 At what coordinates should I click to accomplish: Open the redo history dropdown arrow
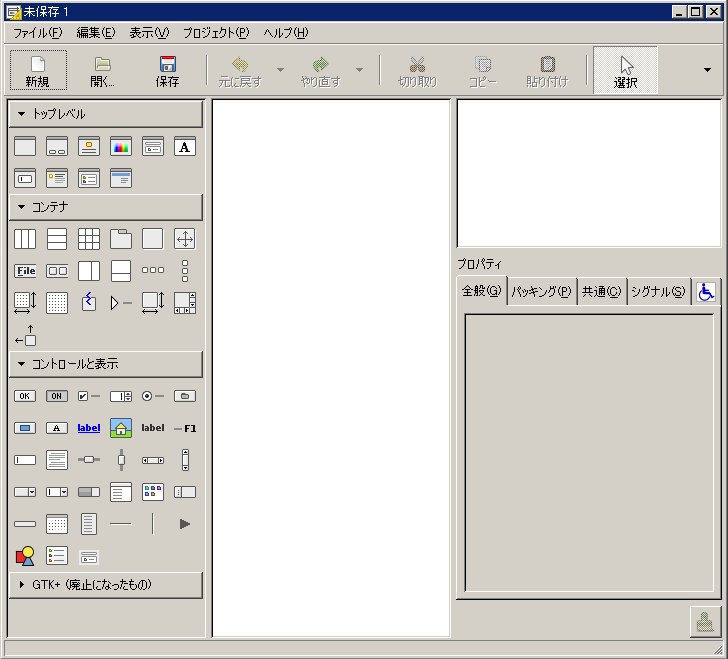[359, 70]
